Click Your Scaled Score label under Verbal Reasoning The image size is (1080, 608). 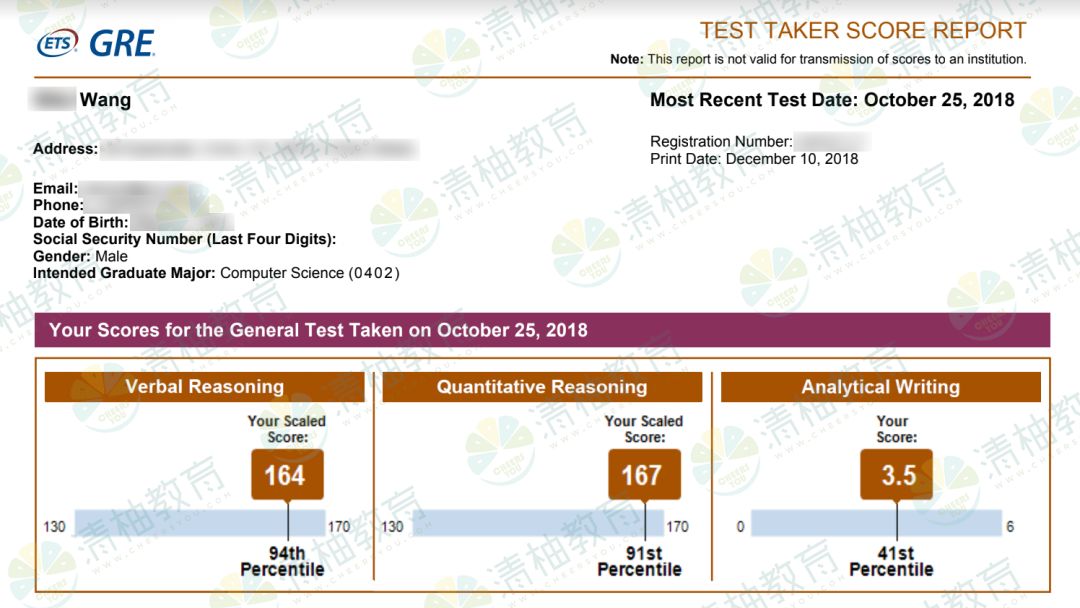(287, 429)
